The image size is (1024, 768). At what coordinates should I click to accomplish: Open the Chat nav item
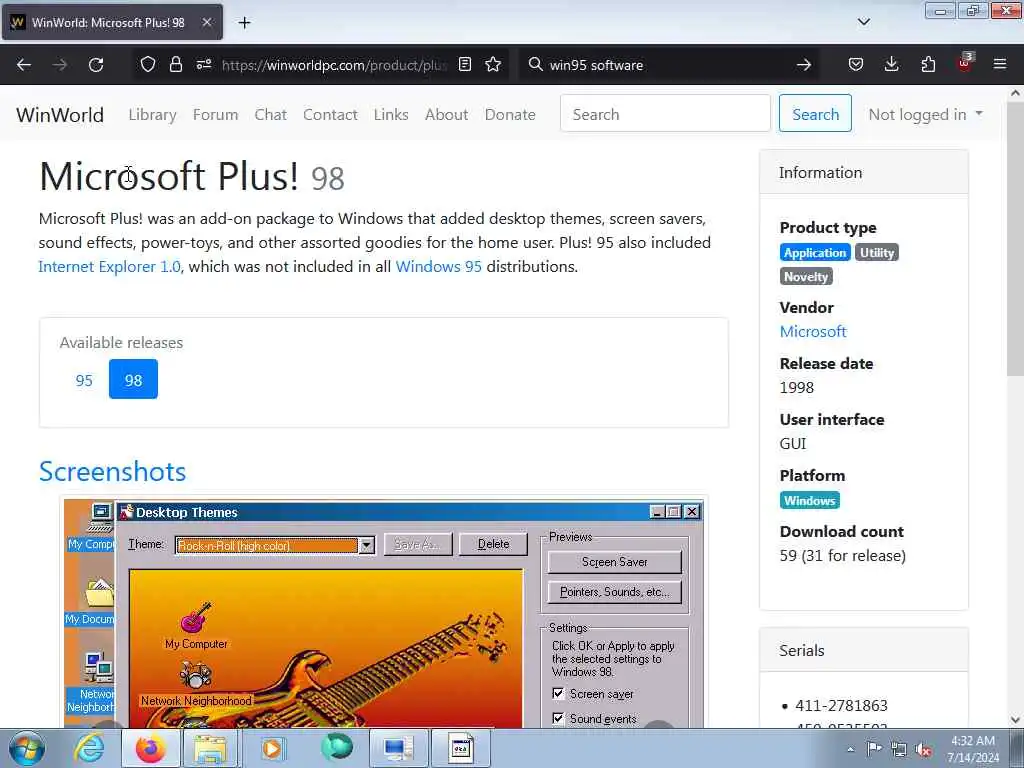270,114
